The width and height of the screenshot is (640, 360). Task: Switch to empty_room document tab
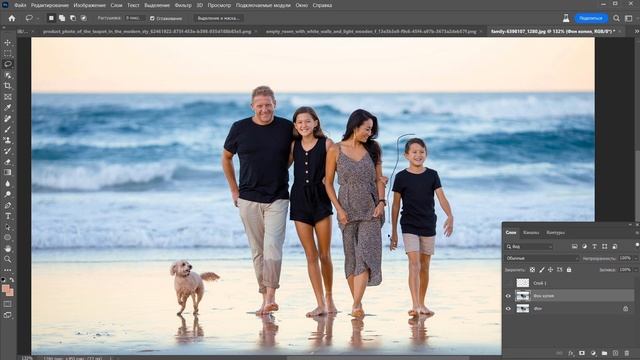[371, 31]
